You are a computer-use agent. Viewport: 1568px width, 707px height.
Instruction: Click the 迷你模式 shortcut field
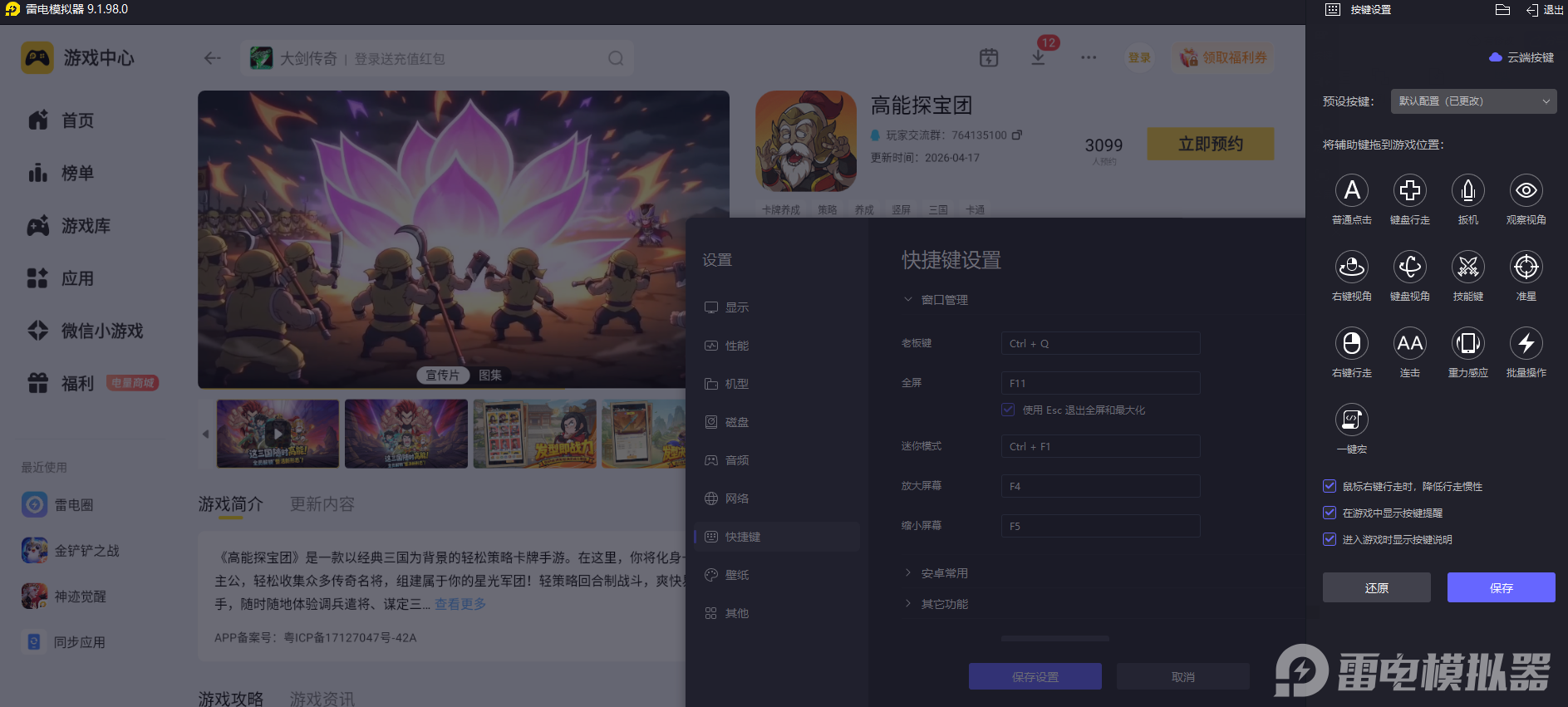[1101, 446]
